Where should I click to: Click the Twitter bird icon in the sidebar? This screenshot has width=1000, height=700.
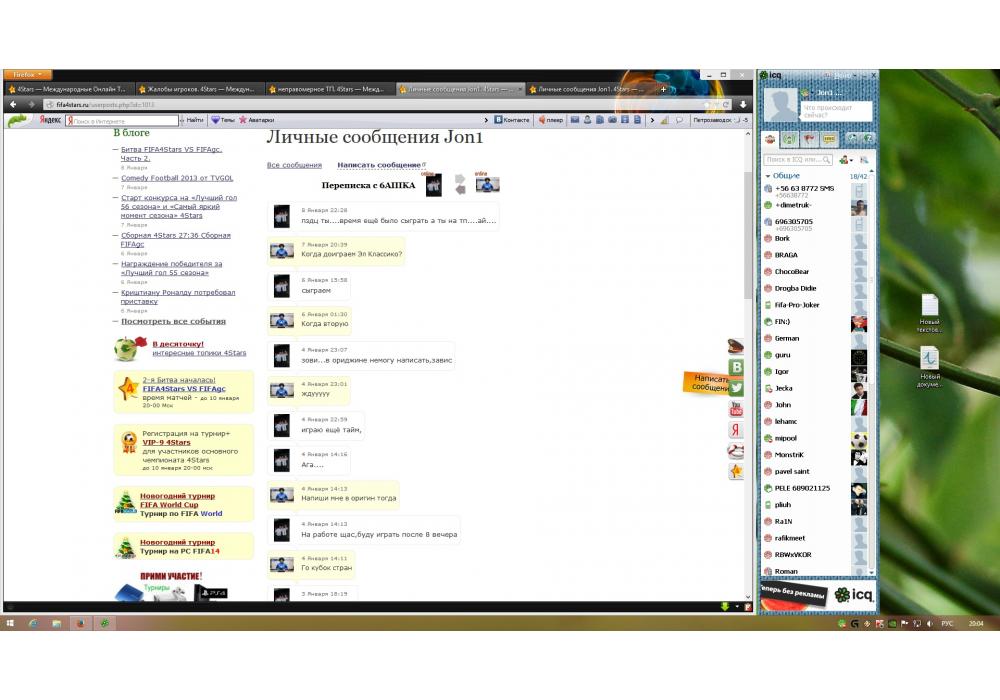coord(736,387)
